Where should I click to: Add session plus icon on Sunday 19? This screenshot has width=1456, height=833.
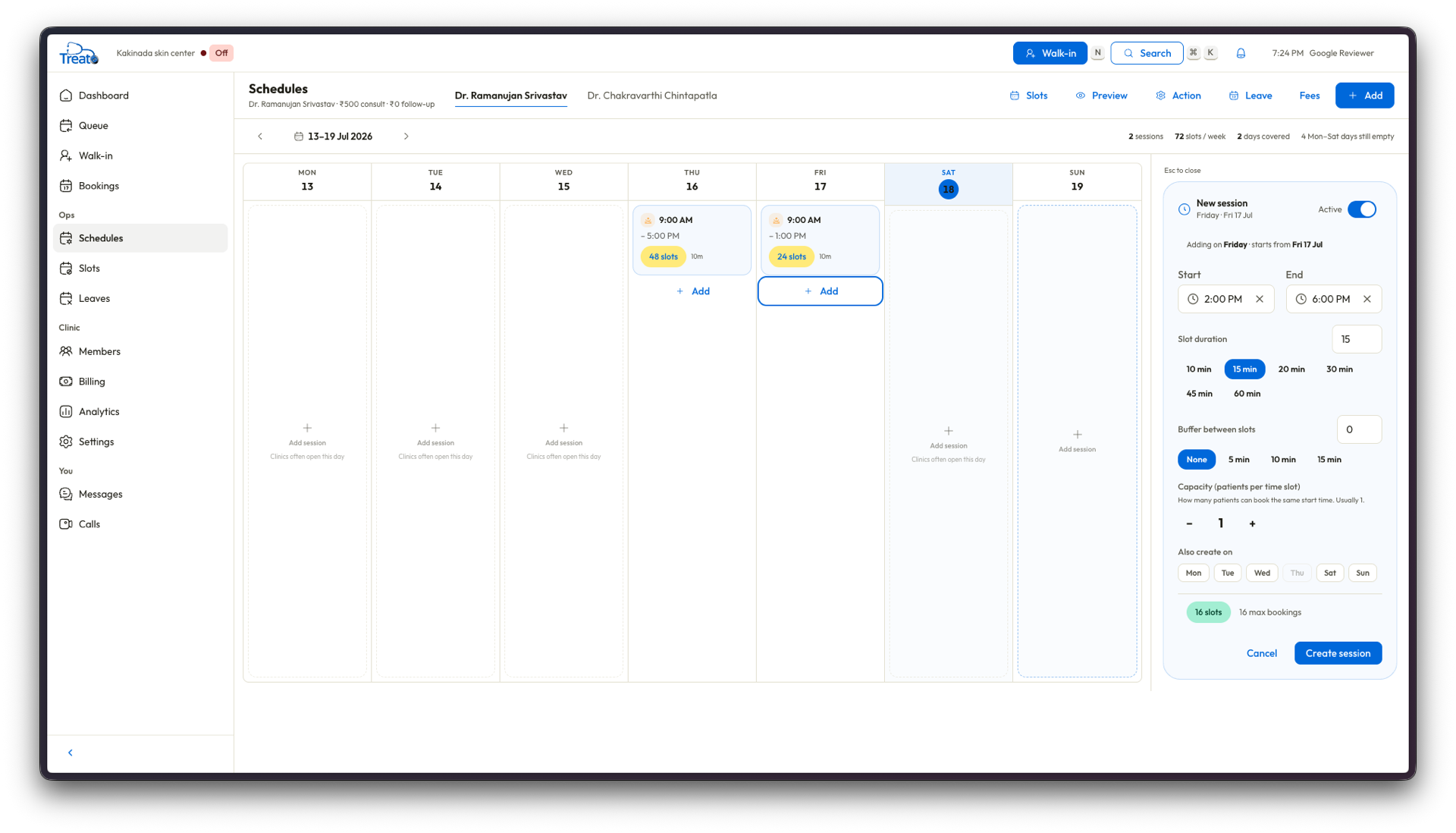coord(1077,435)
